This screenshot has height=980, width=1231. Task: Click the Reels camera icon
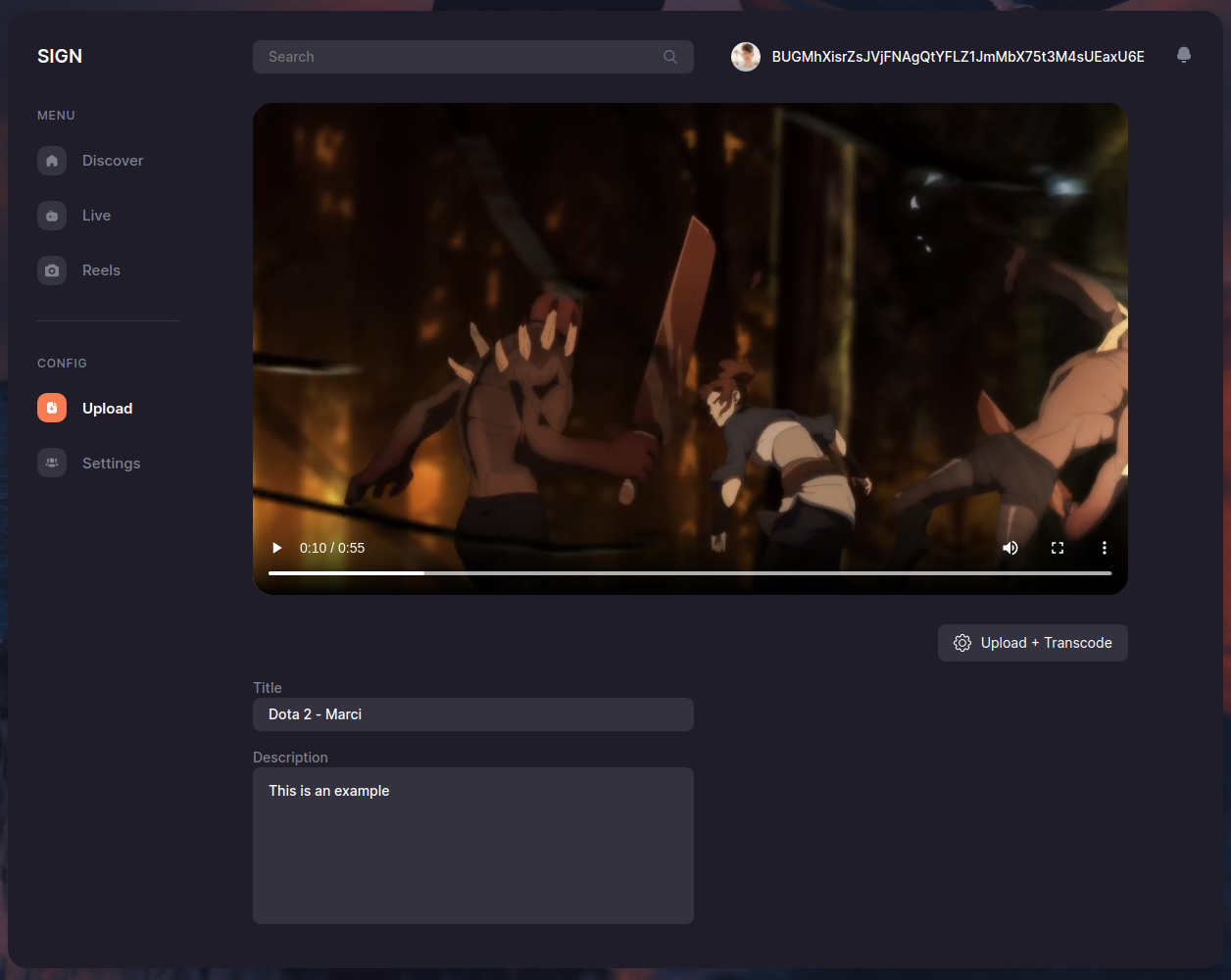coord(52,270)
